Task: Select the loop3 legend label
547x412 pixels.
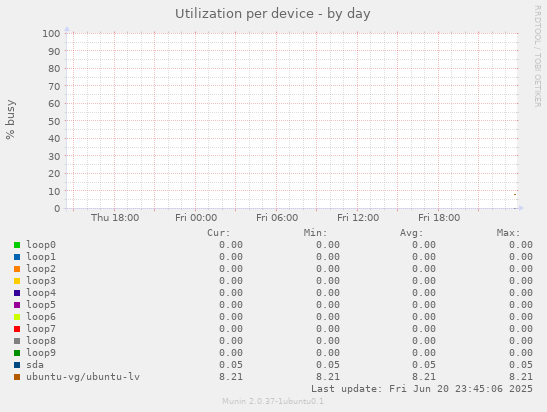Action: point(41,280)
